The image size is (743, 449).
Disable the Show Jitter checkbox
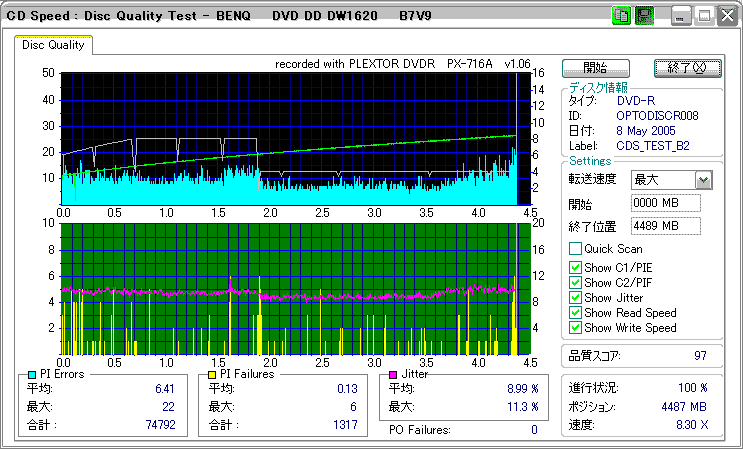575,298
